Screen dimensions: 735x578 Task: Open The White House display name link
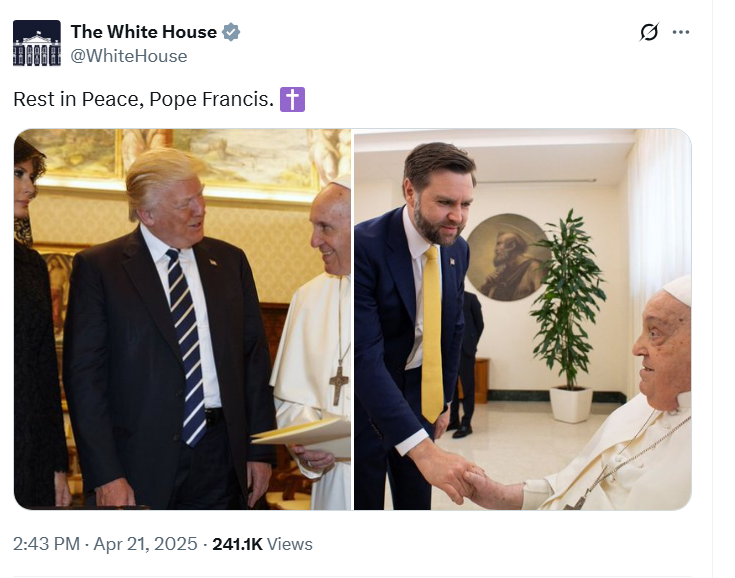(x=143, y=32)
